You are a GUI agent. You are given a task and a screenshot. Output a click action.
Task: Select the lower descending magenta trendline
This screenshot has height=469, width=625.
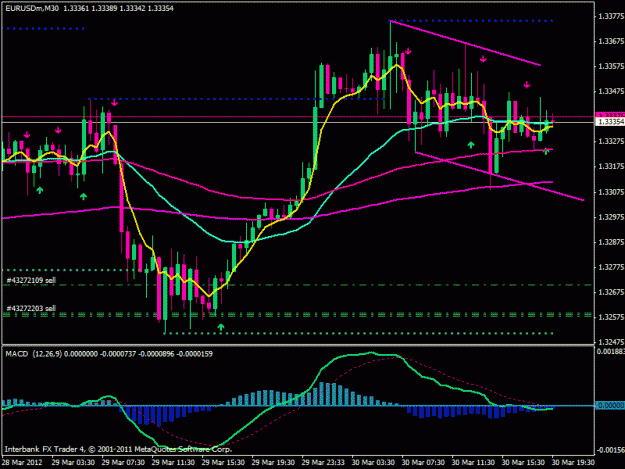pos(499,176)
